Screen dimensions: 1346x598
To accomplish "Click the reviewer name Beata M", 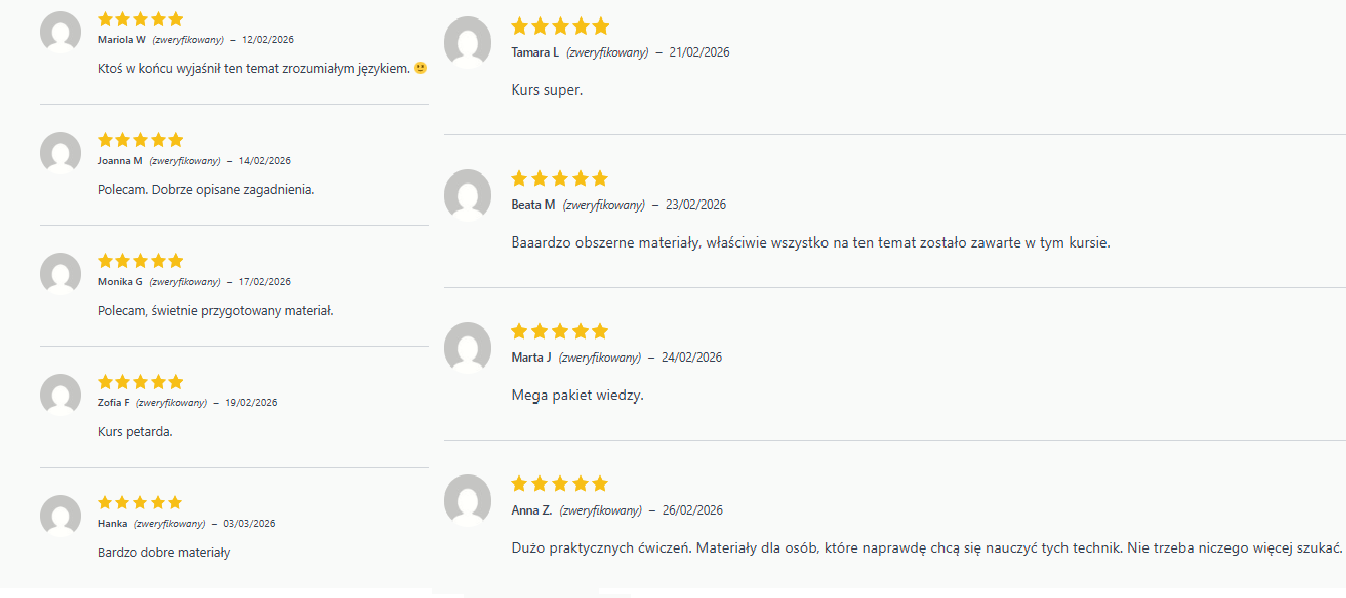I will 533,205.
